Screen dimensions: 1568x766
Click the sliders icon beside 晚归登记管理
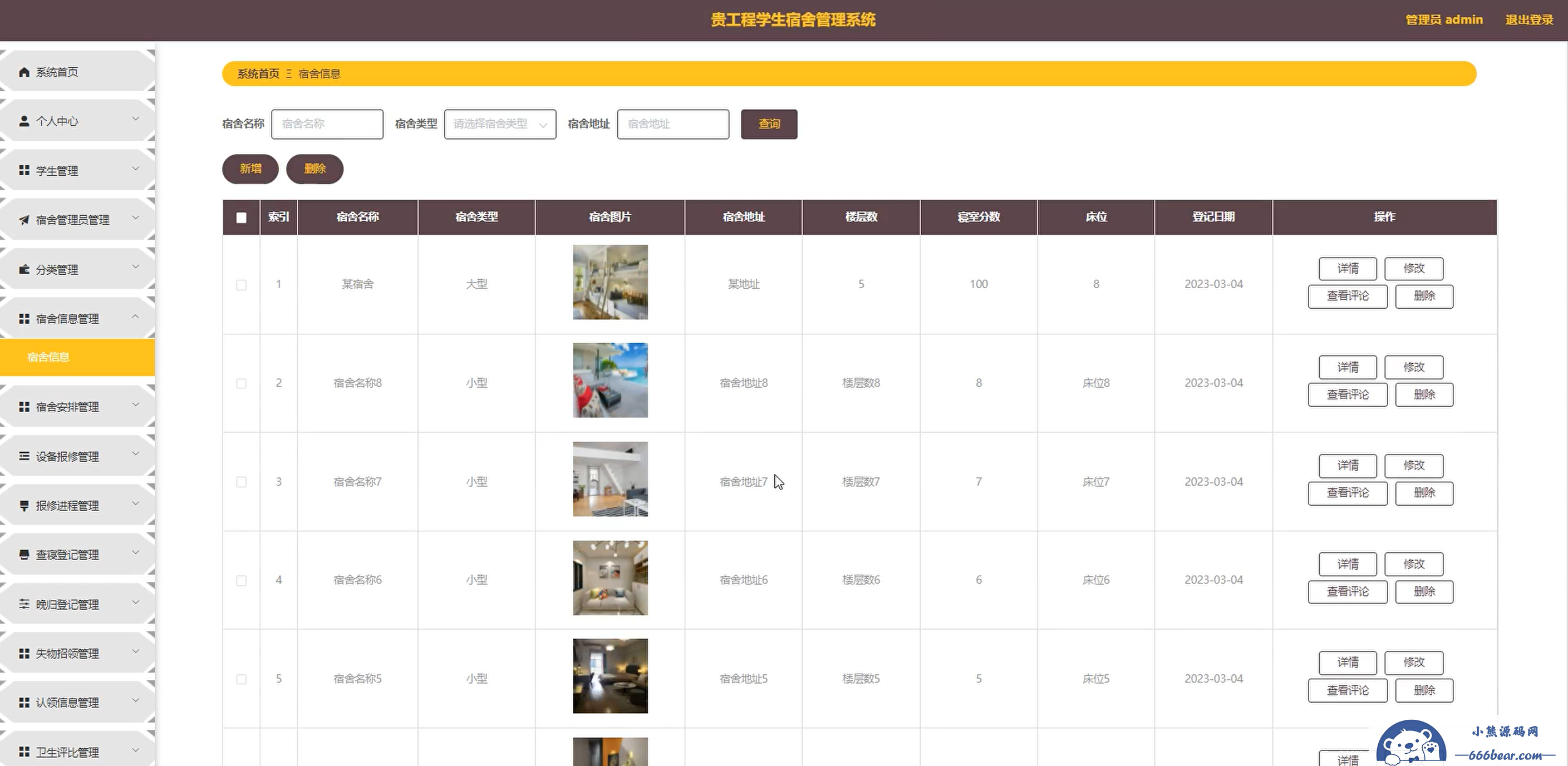[x=24, y=604]
